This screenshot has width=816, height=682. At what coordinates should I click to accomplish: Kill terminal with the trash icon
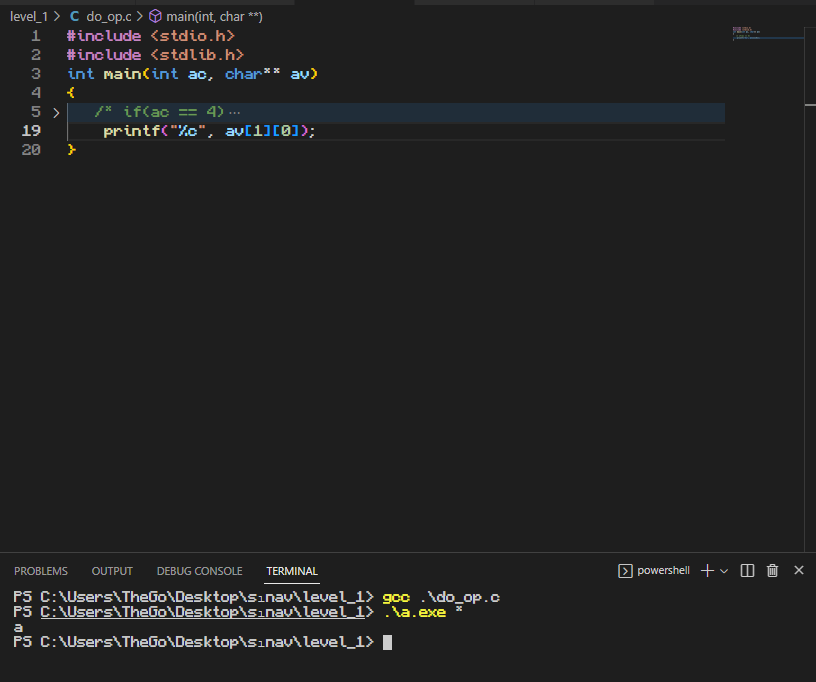tap(772, 571)
